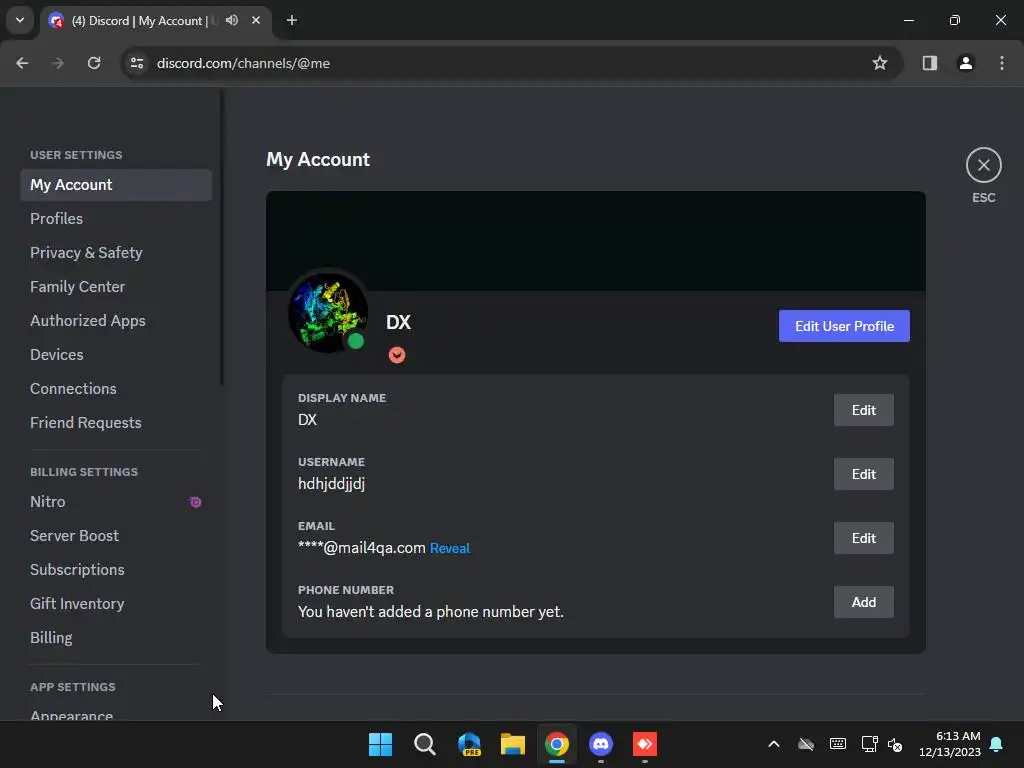Click the red badge icon under DX

(x=397, y=355)
